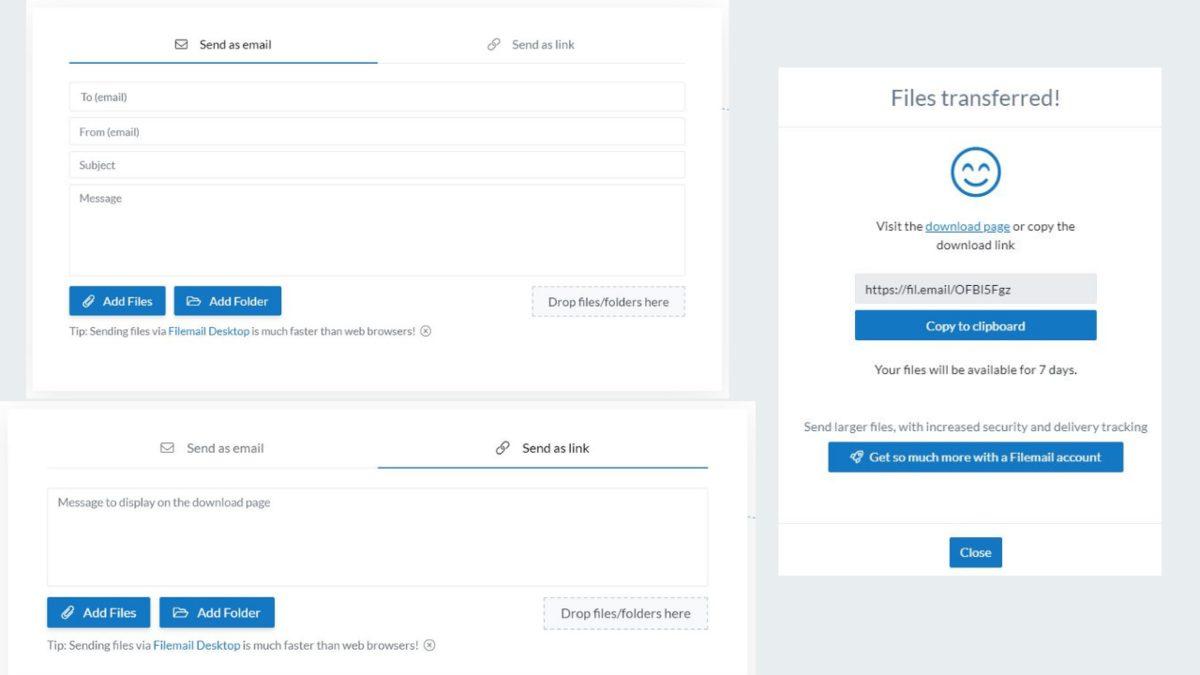Select the lower Send as link tab
Image resolution: width=1200 pixels, height=675 pixels.
pos(543,448)
